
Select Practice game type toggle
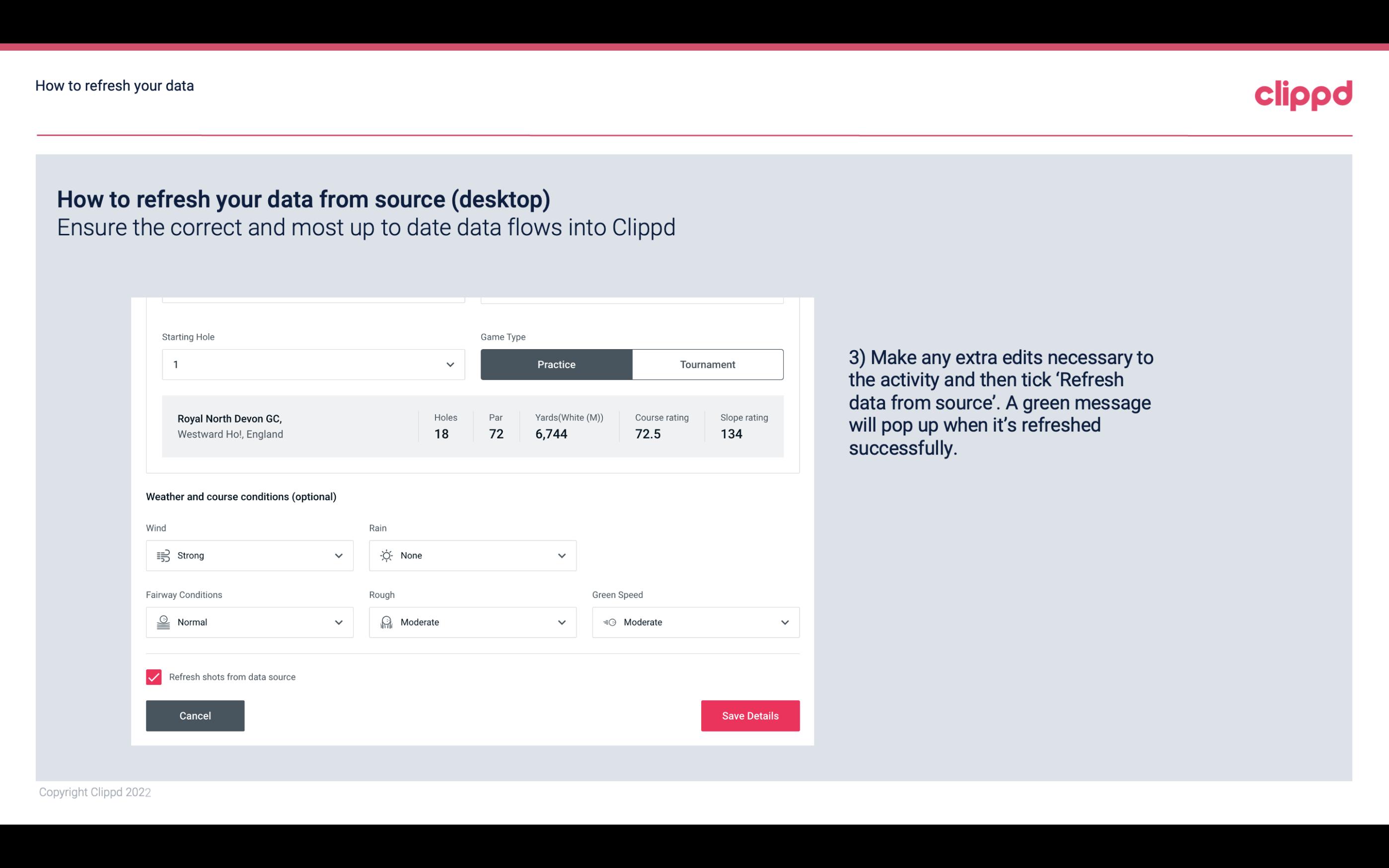coord(556,364)
